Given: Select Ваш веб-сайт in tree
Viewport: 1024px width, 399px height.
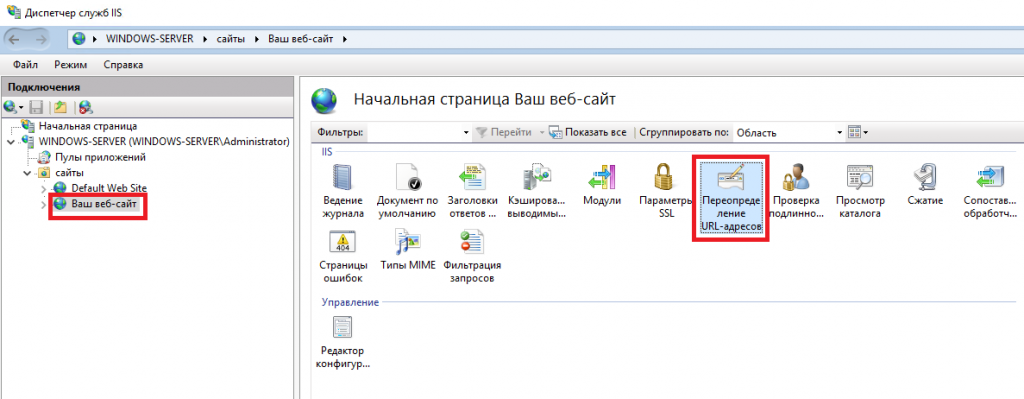Looking at the screenshot, I should click(104, 204).
